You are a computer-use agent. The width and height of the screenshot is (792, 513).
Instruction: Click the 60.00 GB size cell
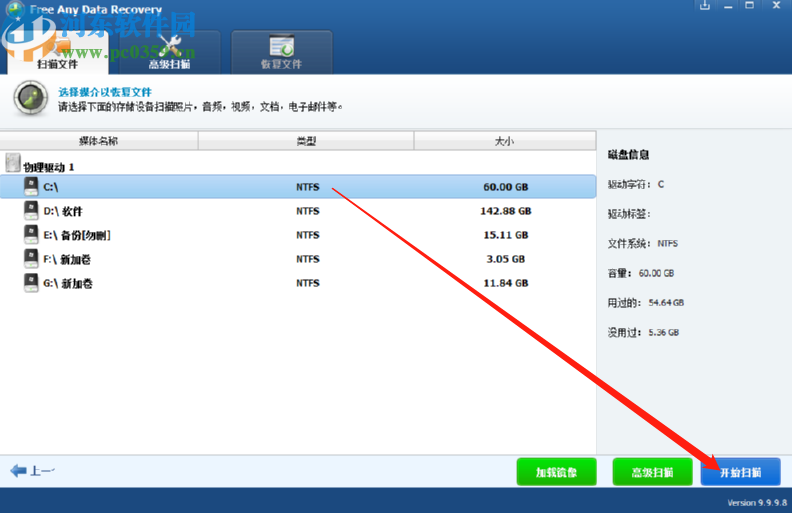(x=506, y=187)
